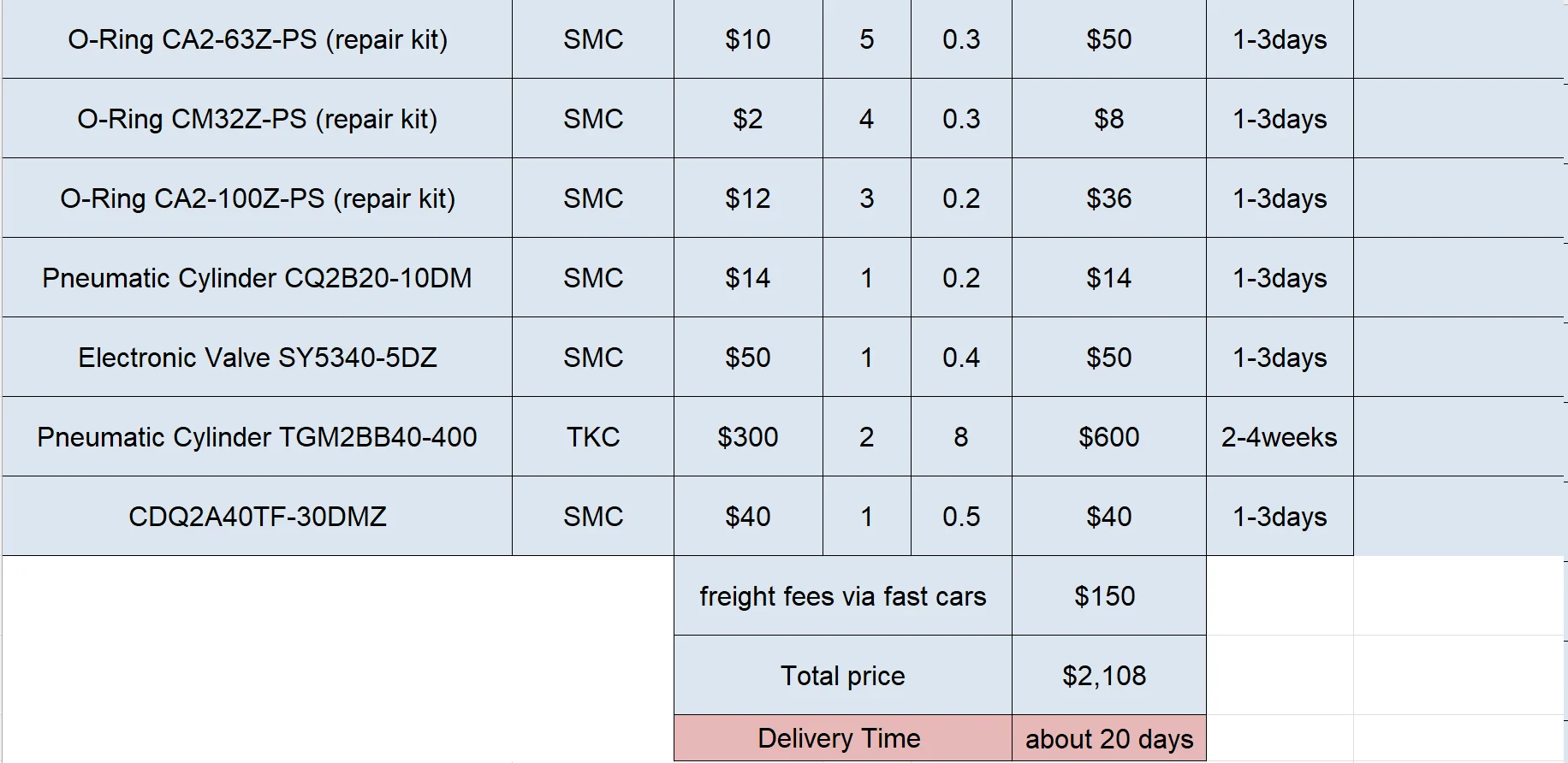Screen dimensions: 1568x763
Task: Click the $600 amount cell
Action: click(1109, 437)
